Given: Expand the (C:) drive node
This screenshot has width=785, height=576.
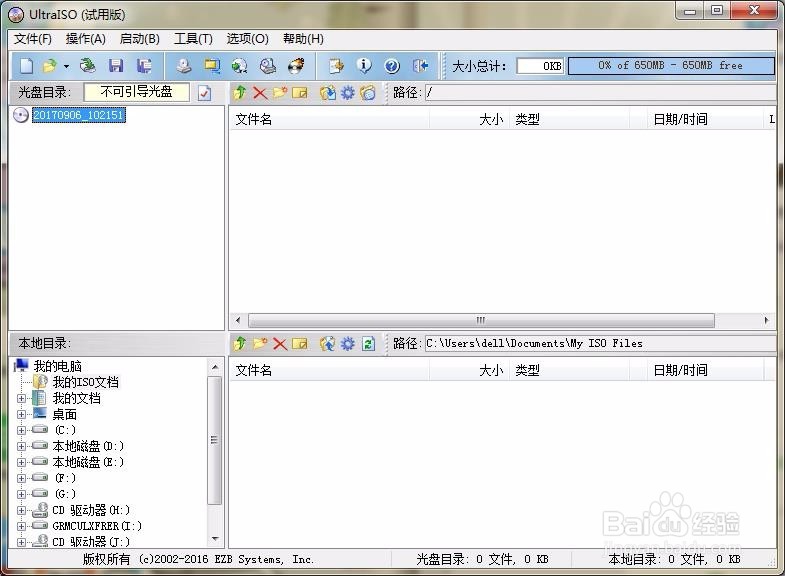Looking at the screenshot, I should (22, 430).
